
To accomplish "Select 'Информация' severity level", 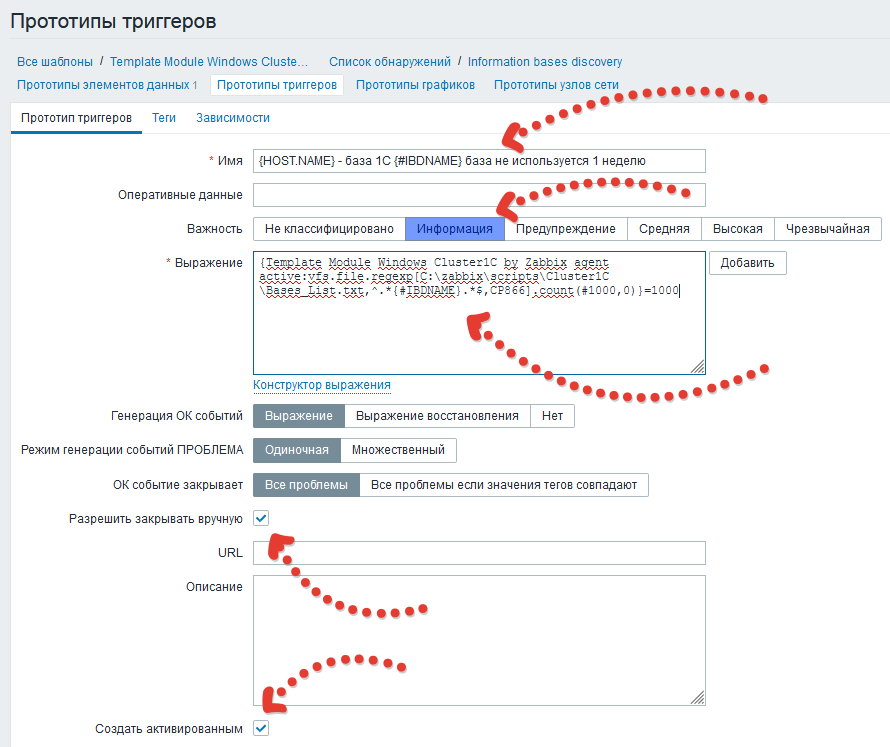I will pyautogui.click(x=455, y=229).
